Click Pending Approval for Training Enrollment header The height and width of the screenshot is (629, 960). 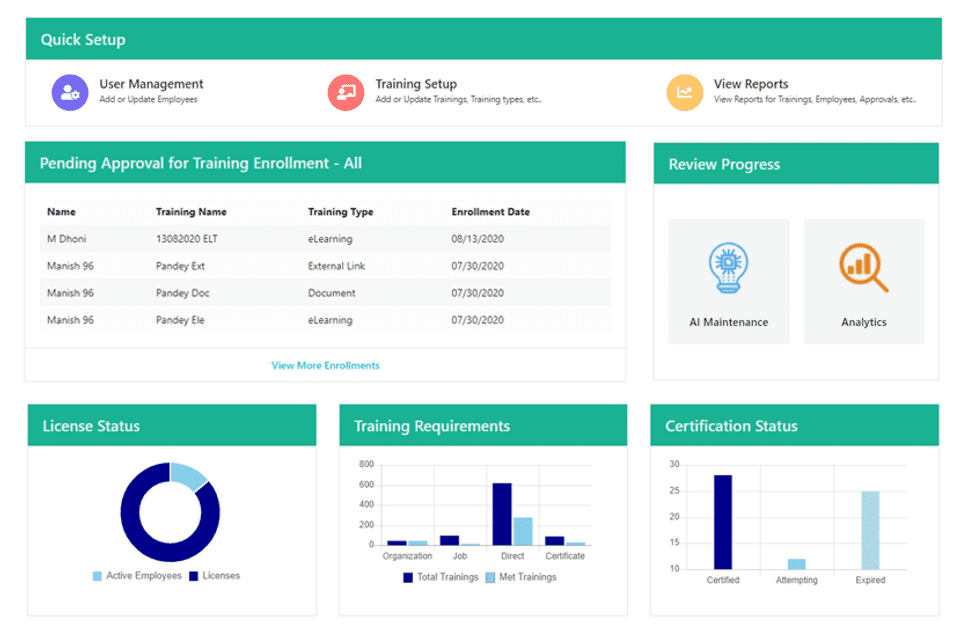(x=325, y=162)
